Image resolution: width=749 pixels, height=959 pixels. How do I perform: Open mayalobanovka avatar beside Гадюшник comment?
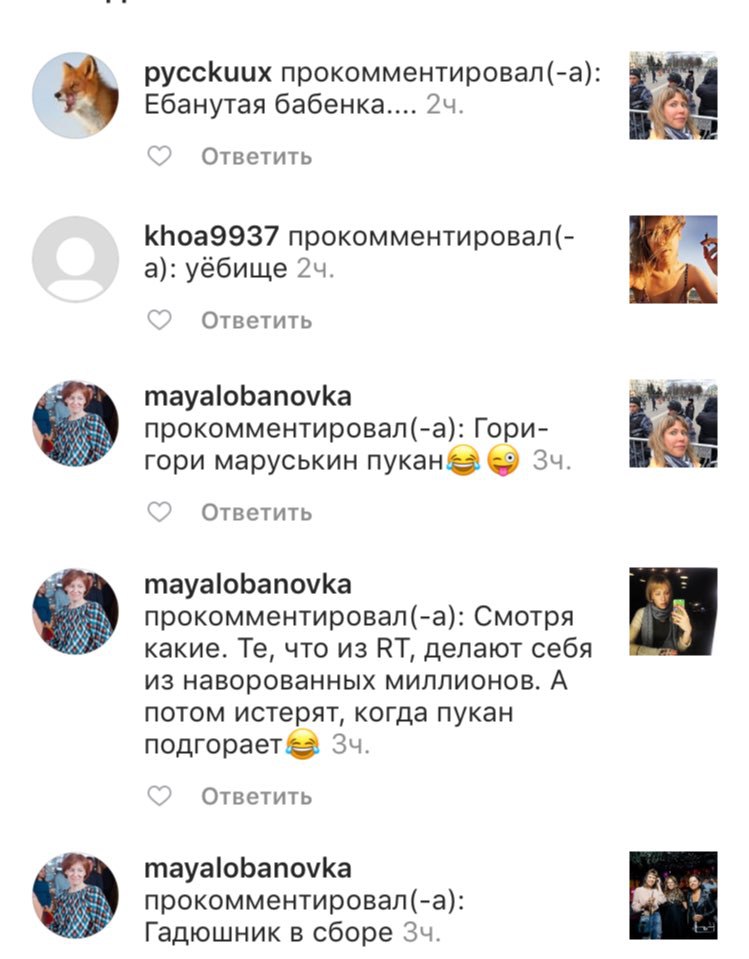click(x=75, y=895)
